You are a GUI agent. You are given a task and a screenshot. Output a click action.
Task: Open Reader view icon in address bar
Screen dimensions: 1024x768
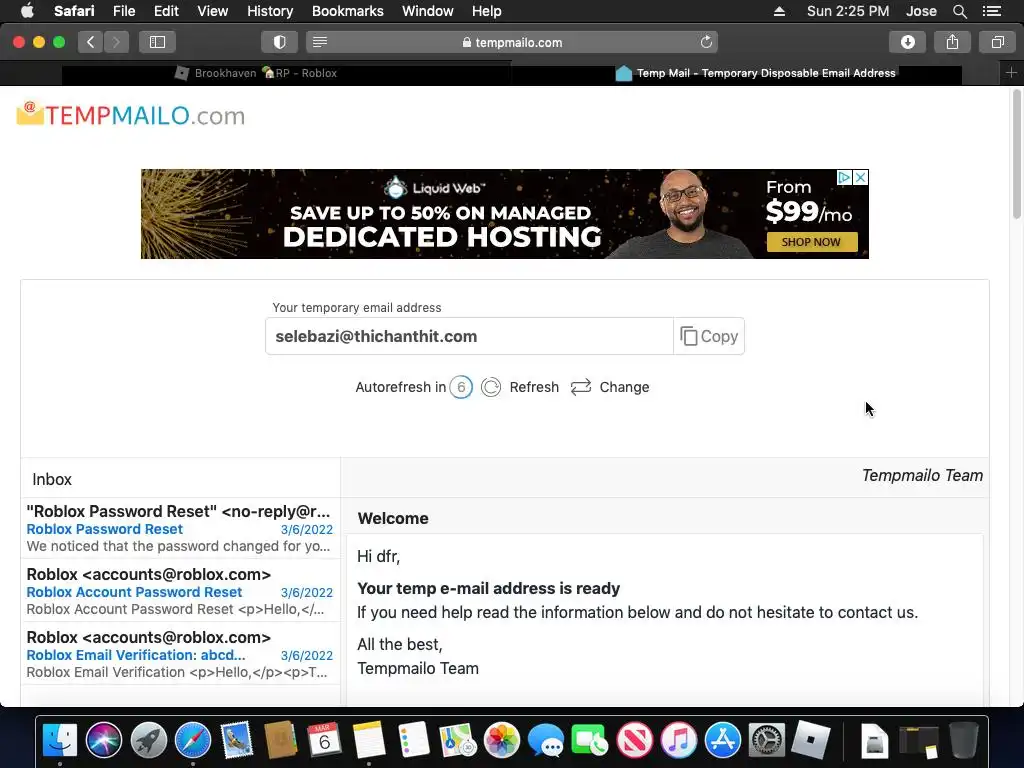(x=320, y=42)
